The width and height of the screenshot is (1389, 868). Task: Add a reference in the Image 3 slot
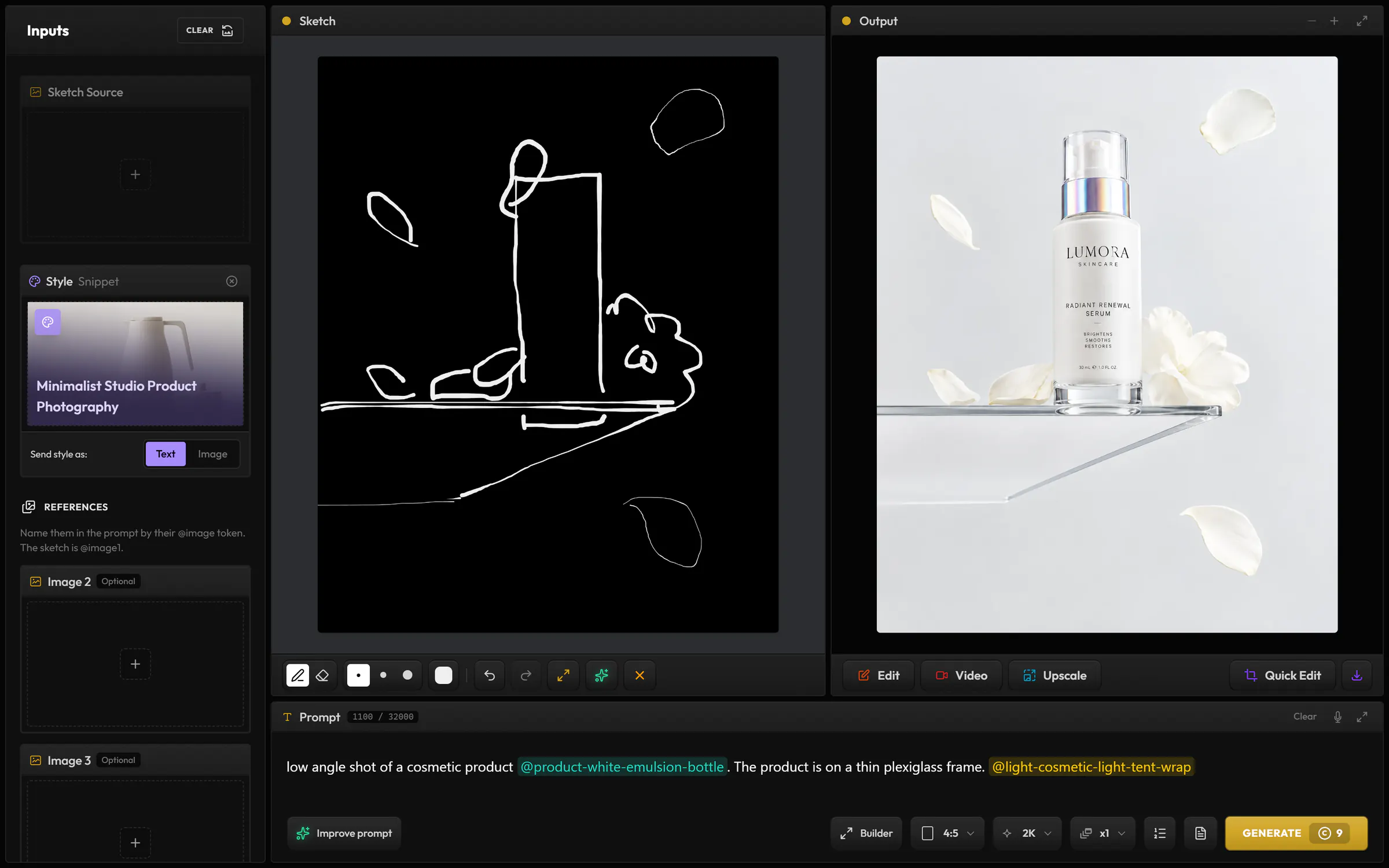[135, 843]
